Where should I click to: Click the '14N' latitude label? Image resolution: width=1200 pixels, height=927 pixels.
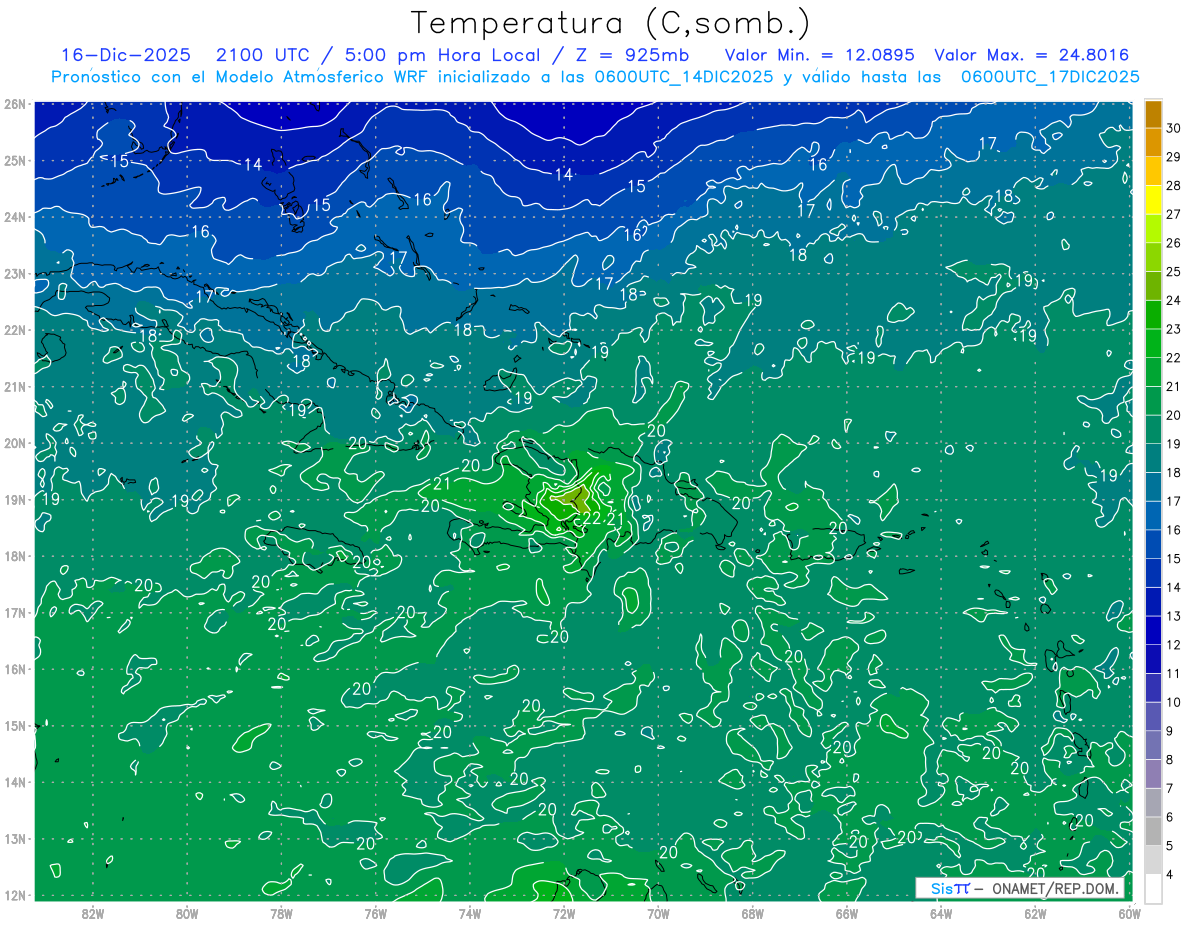[x=14, y=782]
